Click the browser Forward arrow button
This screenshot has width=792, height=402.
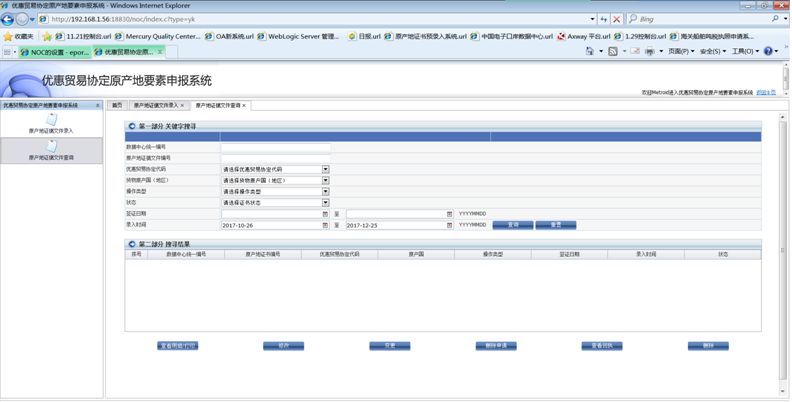22,19
